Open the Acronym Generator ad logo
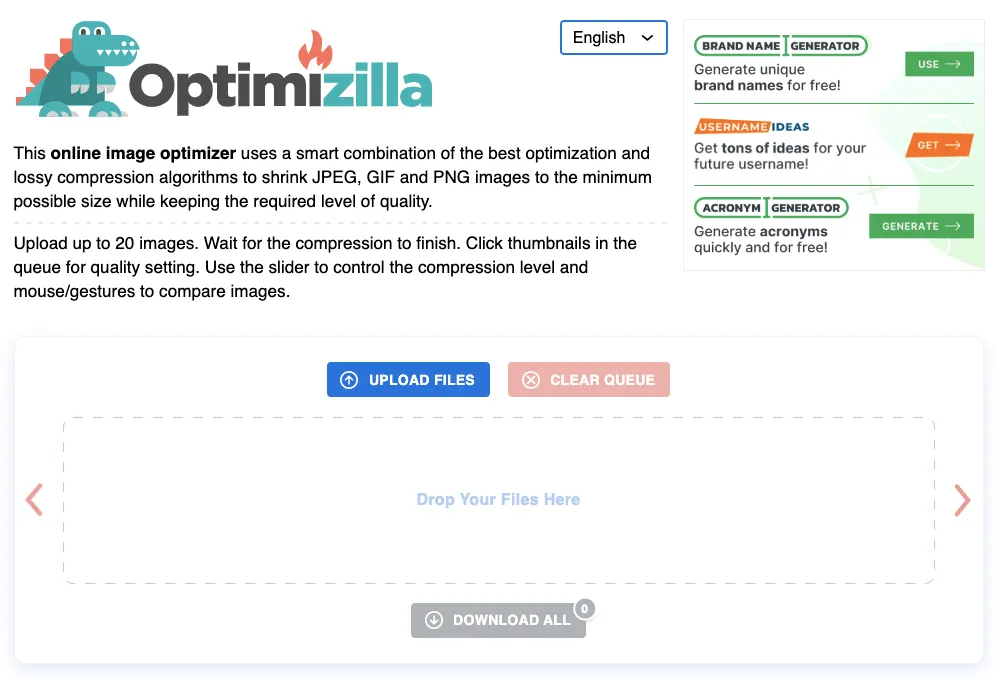 (770, 208)
